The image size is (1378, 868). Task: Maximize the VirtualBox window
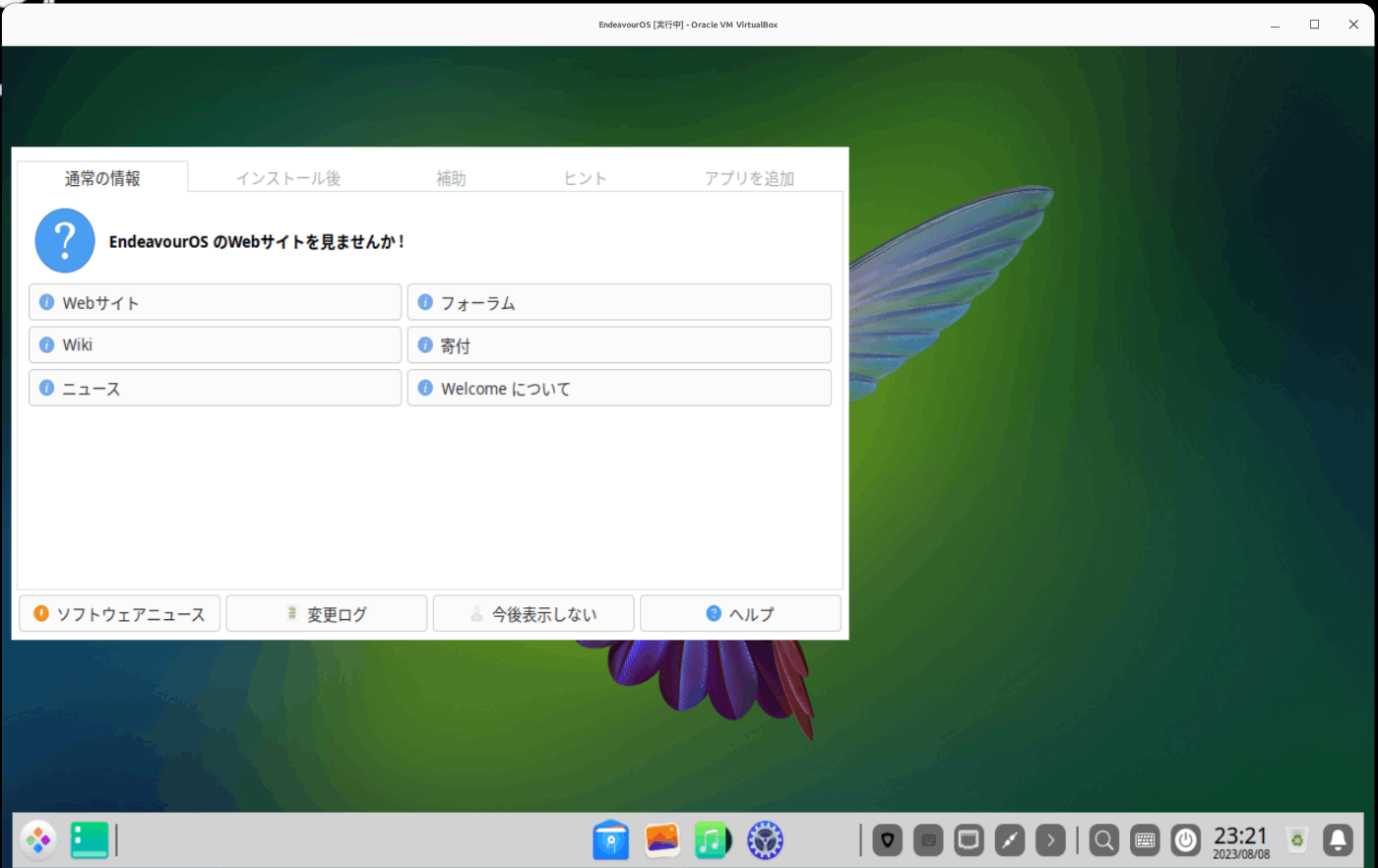(1314, 25)
